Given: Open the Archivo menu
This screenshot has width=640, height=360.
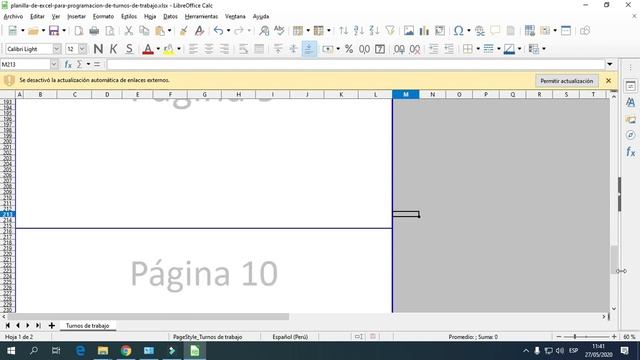Looking at the screenshot, I should pyautogui.click(x=13, y=16).
